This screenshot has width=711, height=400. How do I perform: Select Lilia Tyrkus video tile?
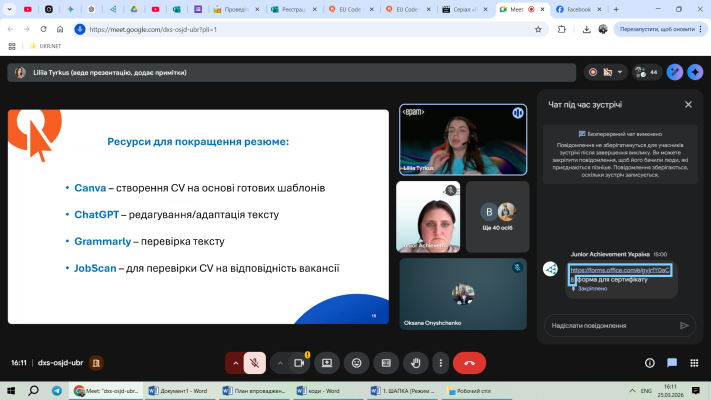[463, 140]
